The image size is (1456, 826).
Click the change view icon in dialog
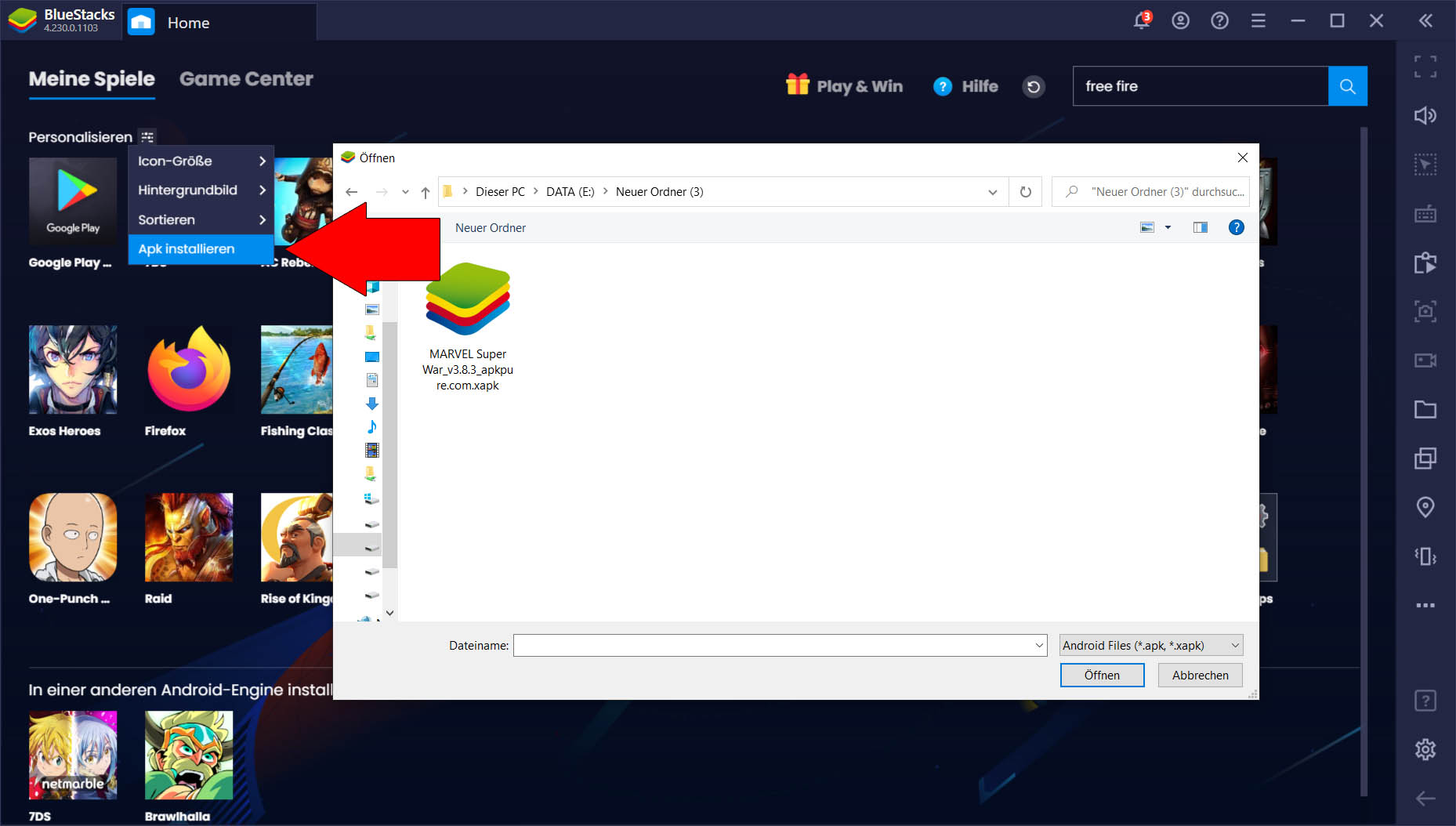click(x=1147, y=227)
